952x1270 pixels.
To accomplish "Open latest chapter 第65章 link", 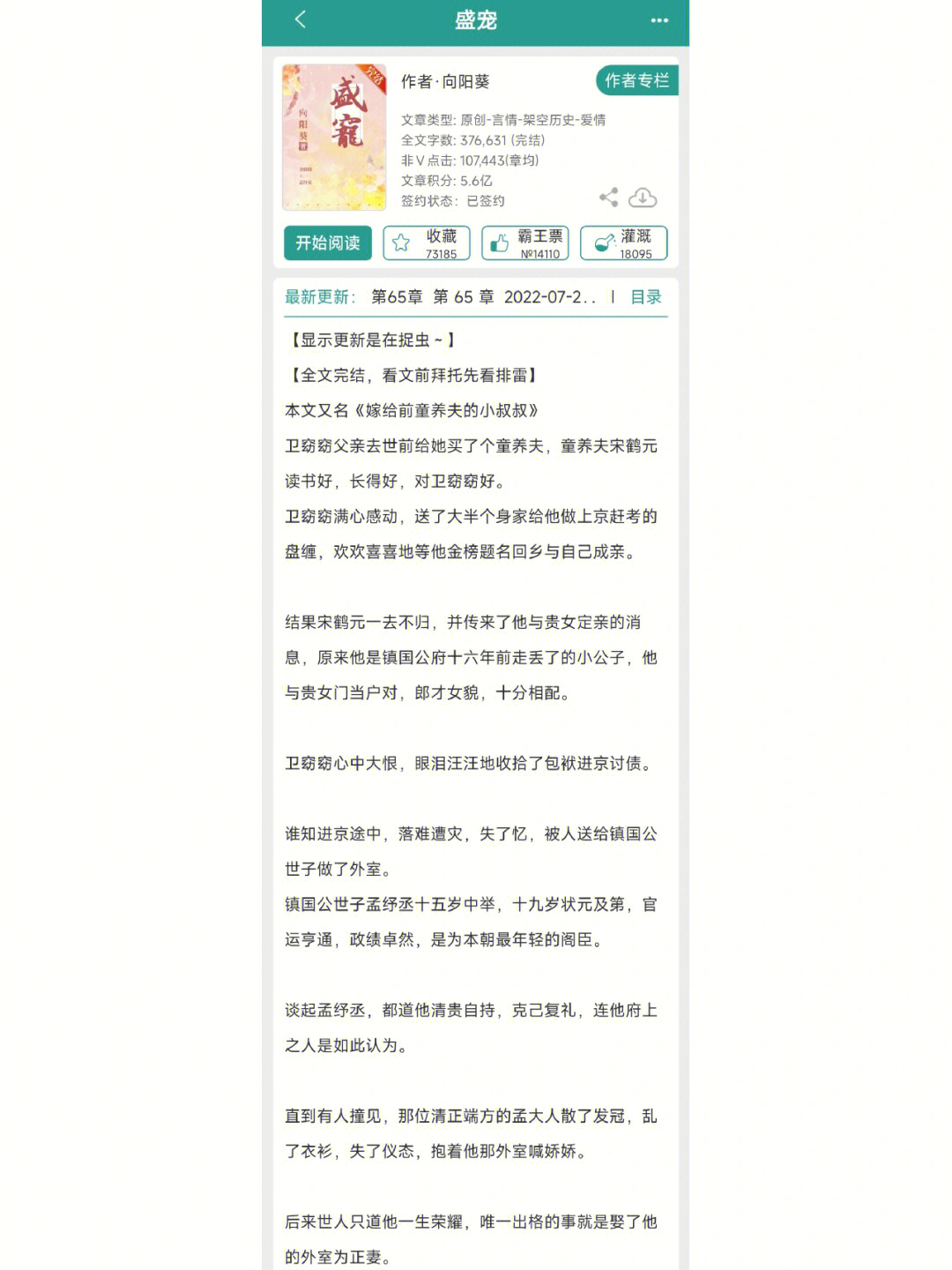I will (x=483, y=297).
